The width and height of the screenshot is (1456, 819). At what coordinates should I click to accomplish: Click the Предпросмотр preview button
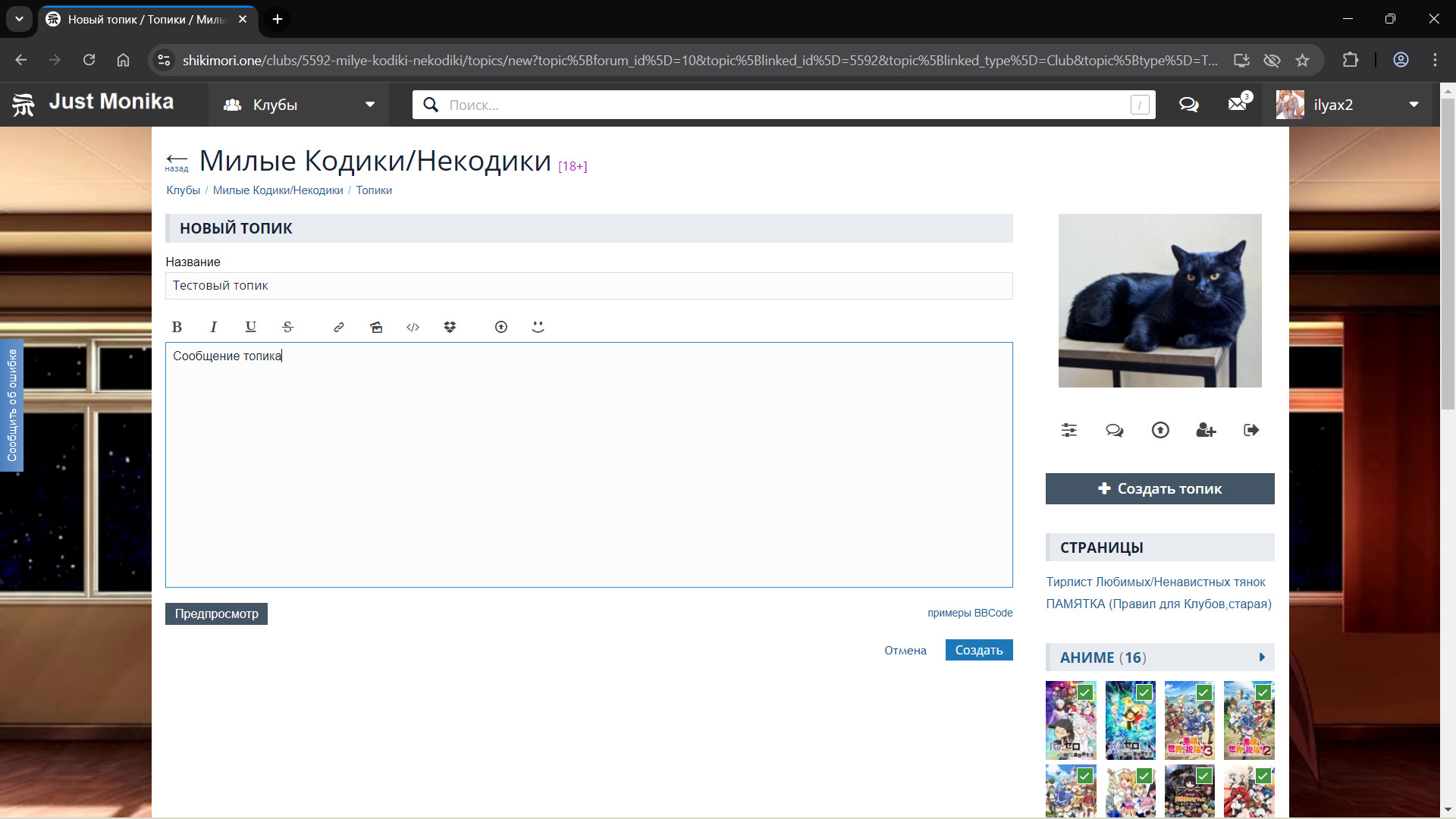tap(216, 613)
